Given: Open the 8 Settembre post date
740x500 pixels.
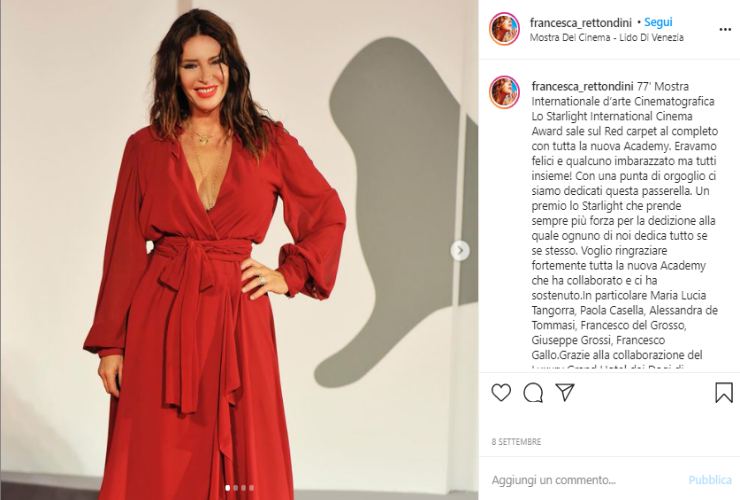Looking at the screenshot, I should point(516,442).
